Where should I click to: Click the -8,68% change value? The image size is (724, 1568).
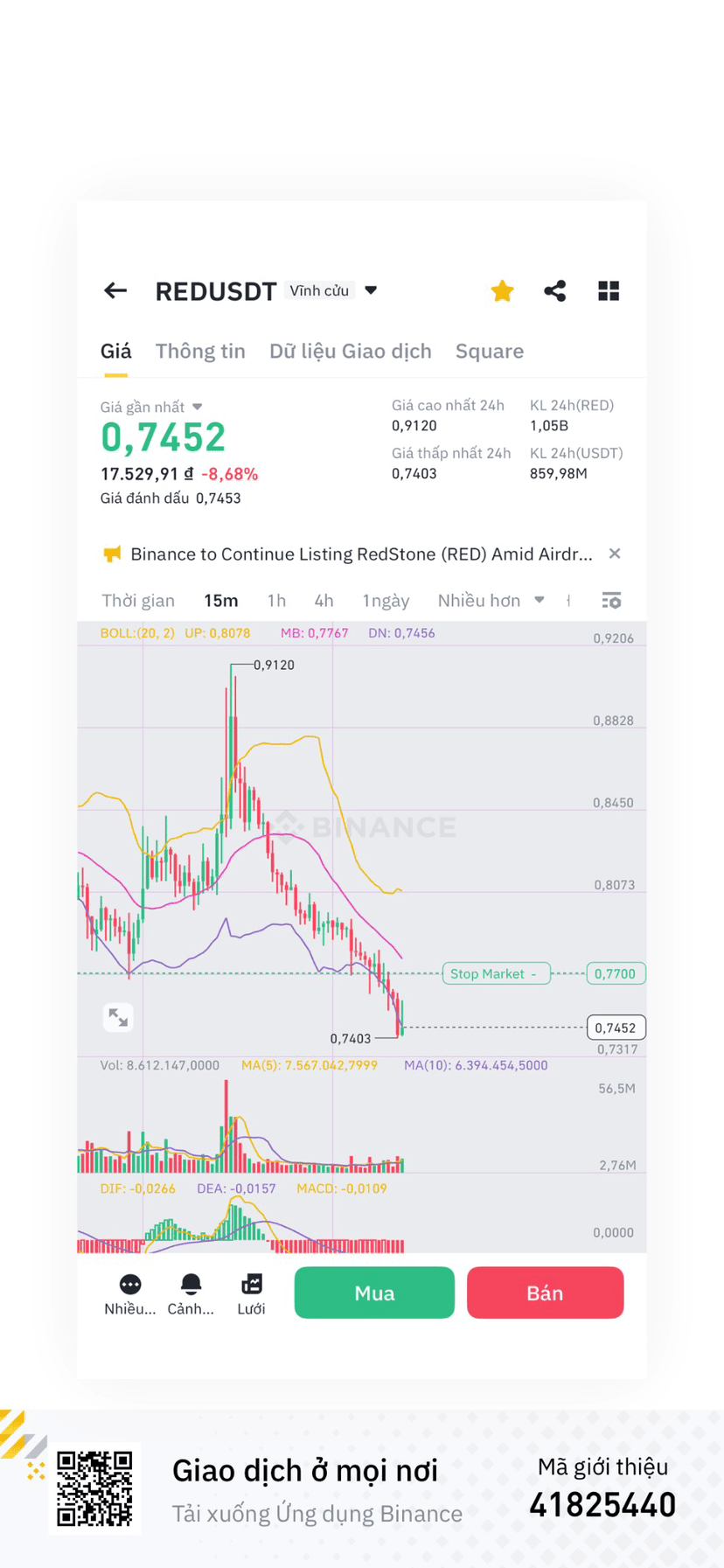click(x=229, y=474)
